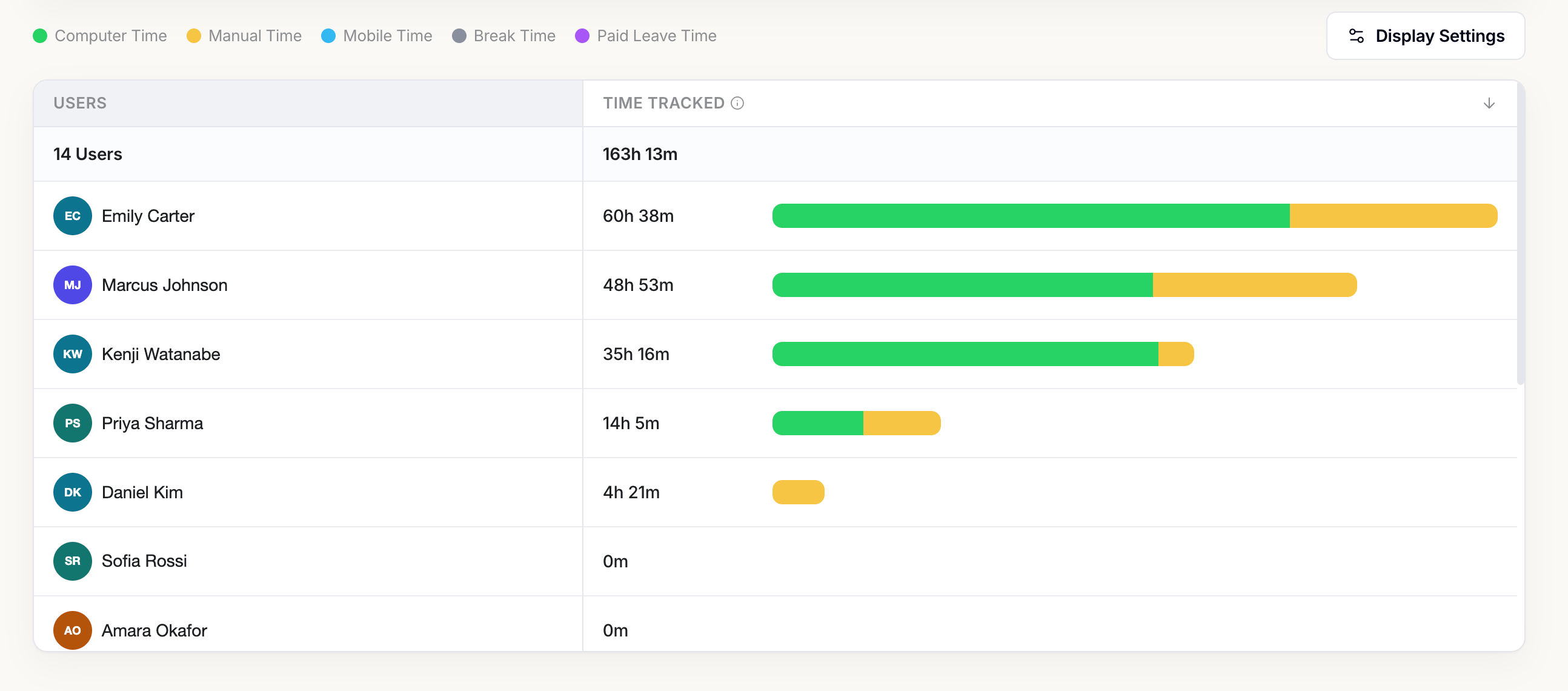Toggle the Manual Time legend label
Image resolution: width=1568 pixels, height=691 pixels.
255,36
